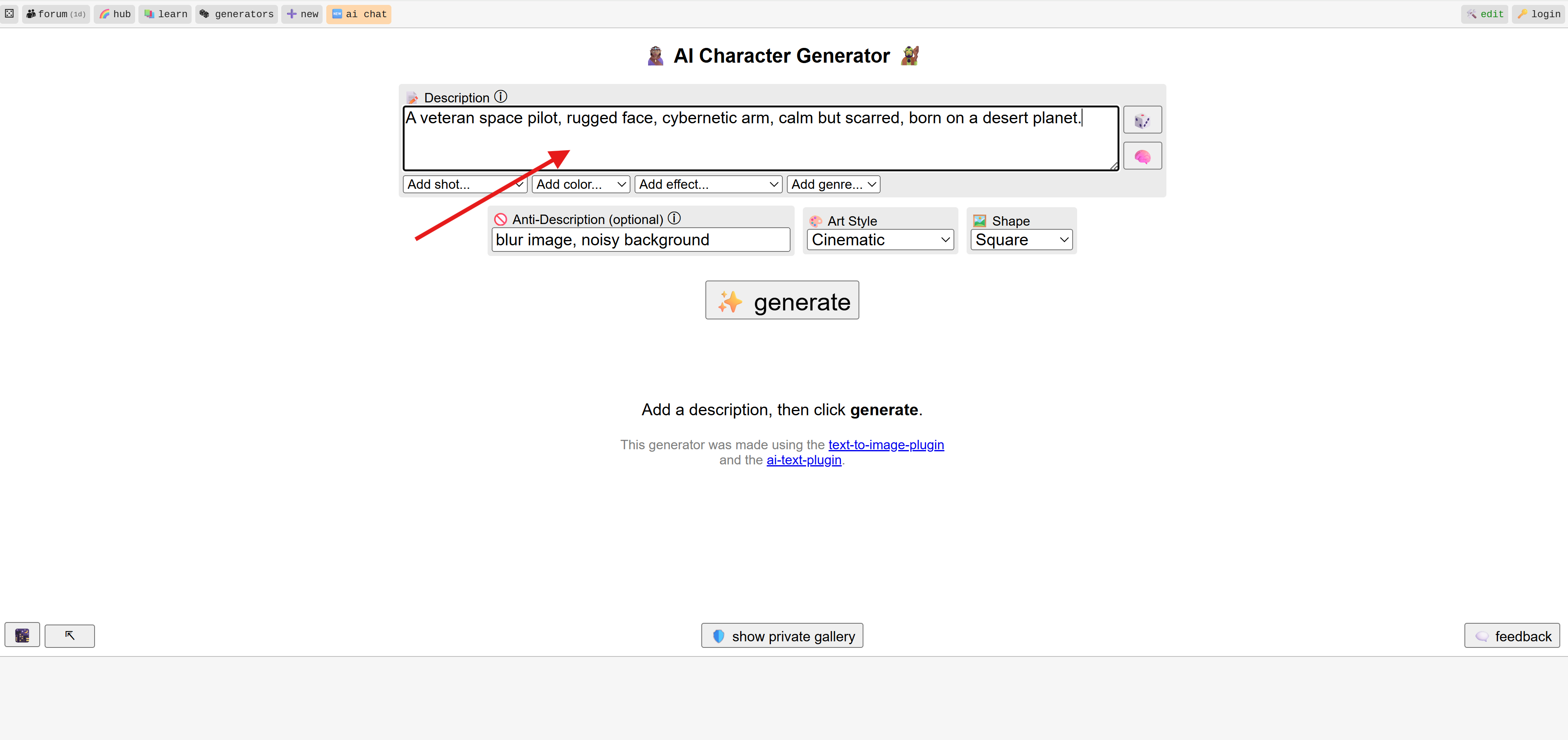The image size is (1568, 740).
Task: Go to the forum tab
Action: click(56, 14)
